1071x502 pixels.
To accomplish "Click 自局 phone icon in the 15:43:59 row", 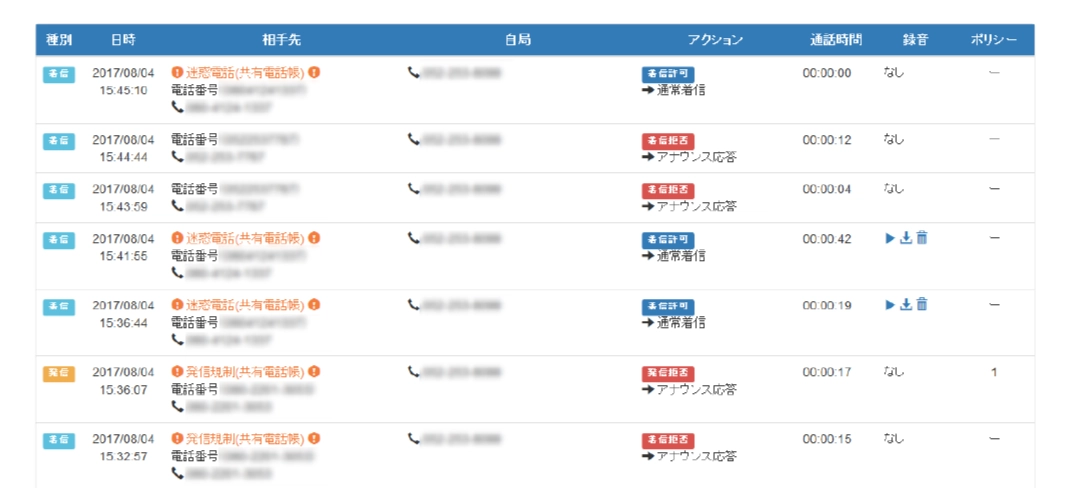I will click(413, 188).
